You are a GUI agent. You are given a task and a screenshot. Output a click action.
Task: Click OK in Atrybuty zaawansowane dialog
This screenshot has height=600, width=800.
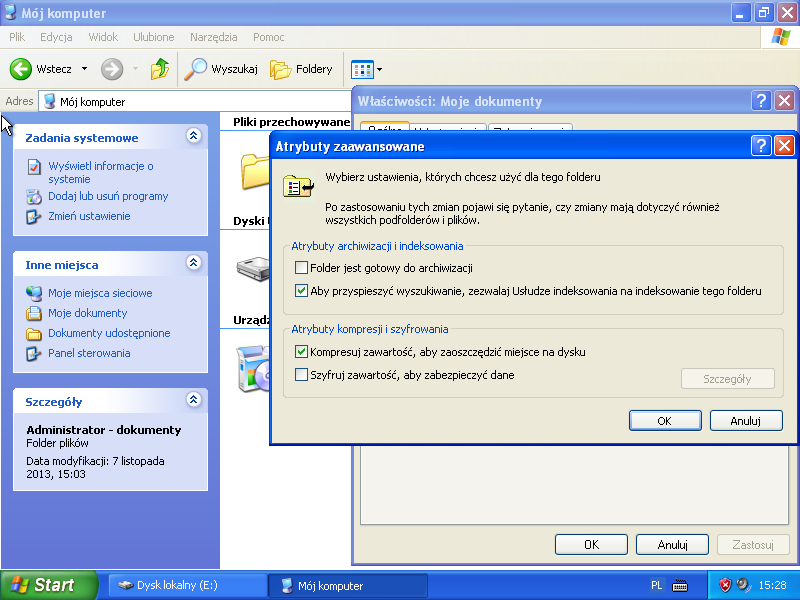tap(664, 421)
